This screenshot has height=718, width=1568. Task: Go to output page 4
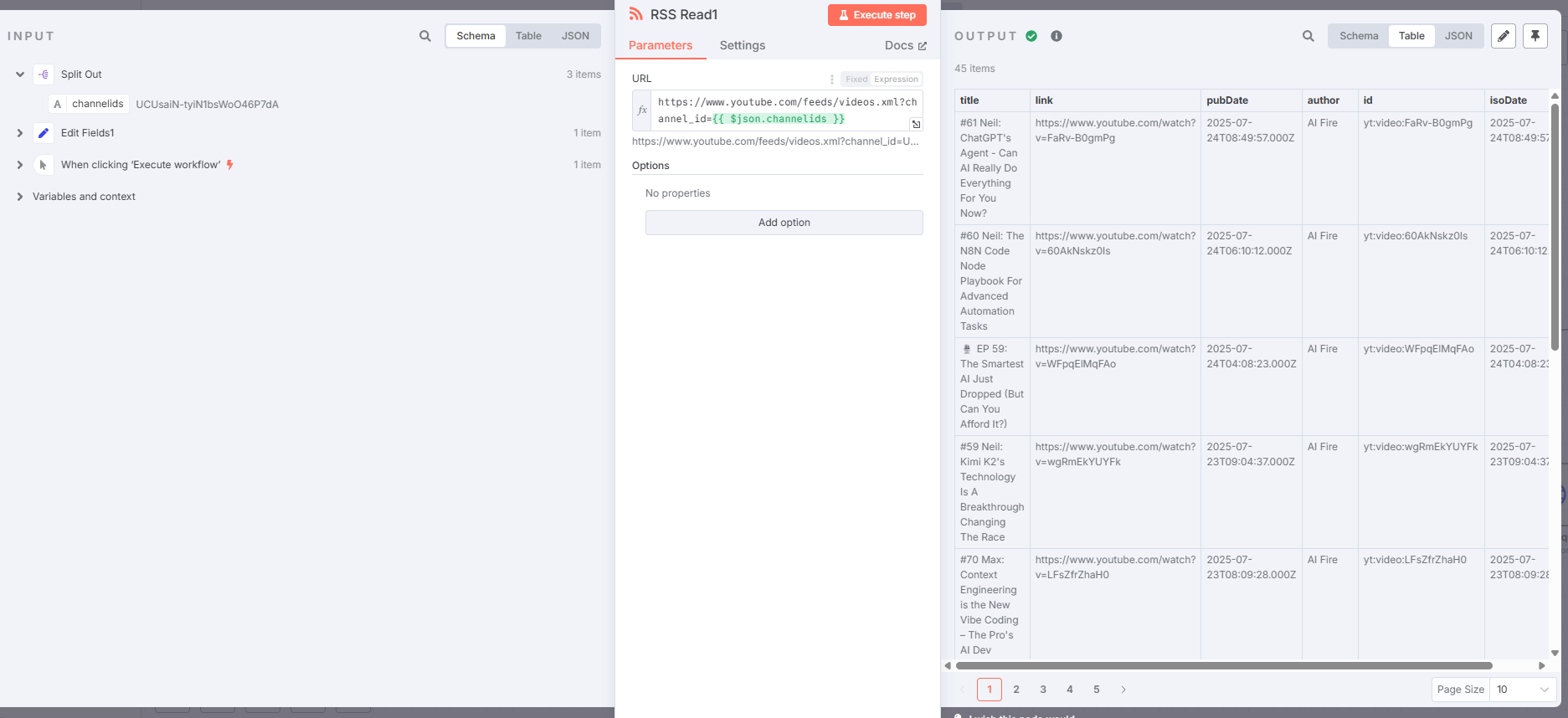coord(1070,690)
